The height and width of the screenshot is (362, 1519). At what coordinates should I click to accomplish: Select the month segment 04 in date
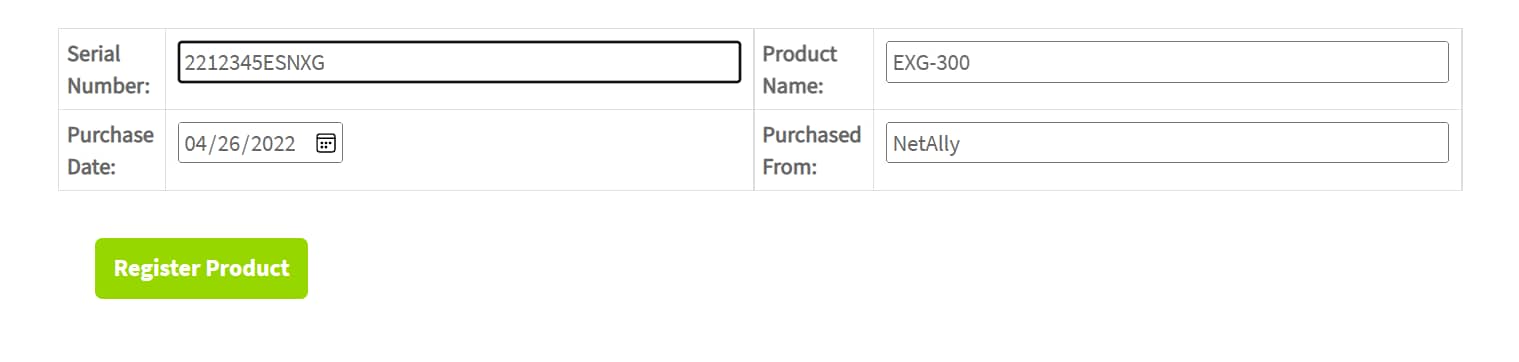coord(196,144)
